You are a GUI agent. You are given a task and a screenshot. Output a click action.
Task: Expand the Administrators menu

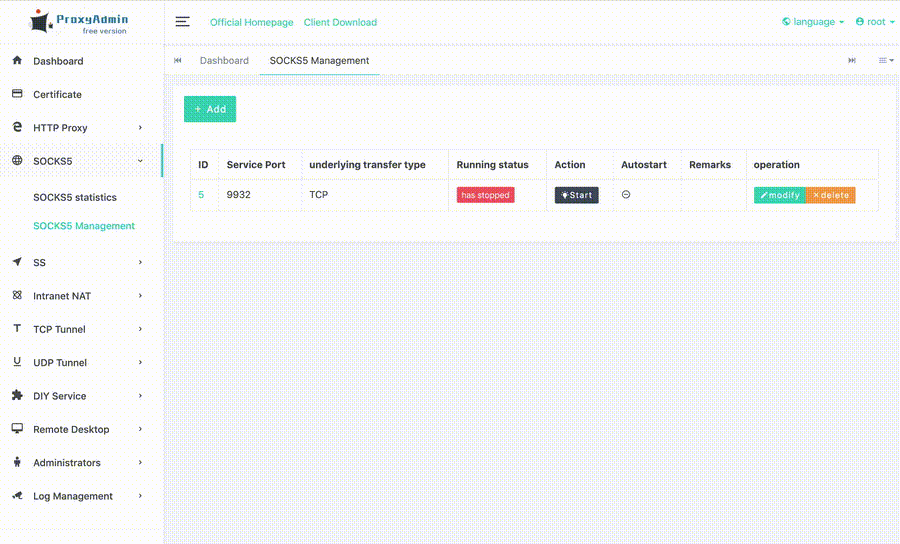(140, 462)
